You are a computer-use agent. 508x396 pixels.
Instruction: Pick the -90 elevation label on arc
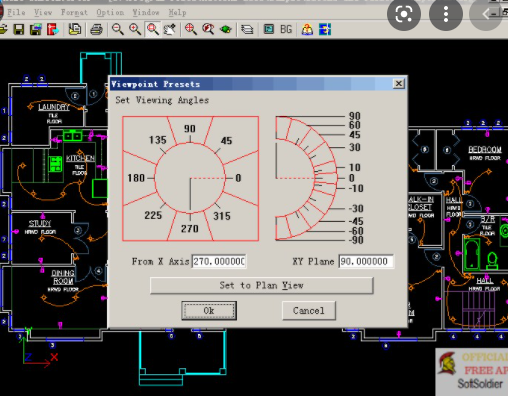(356, 240)
